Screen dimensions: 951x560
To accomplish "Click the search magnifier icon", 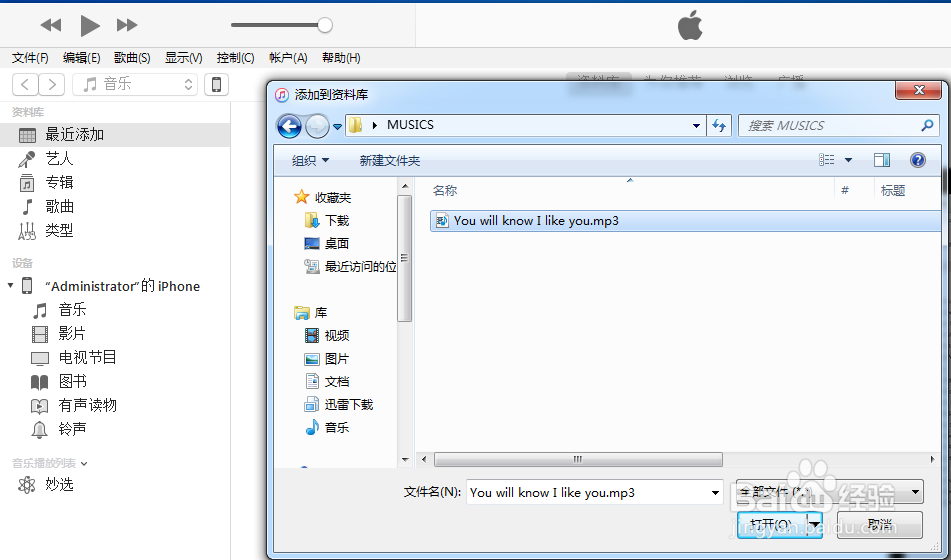I will 927,126.
